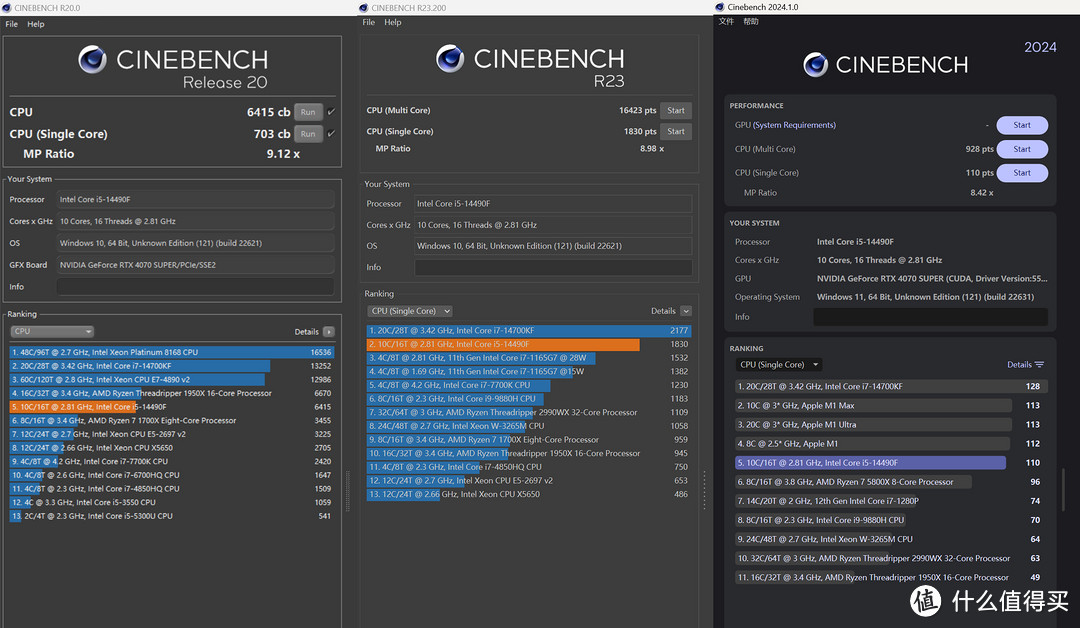Open the Help menu in Cinebench R20
This screenshot has width=1080, height=628.
tap(36, 24)
